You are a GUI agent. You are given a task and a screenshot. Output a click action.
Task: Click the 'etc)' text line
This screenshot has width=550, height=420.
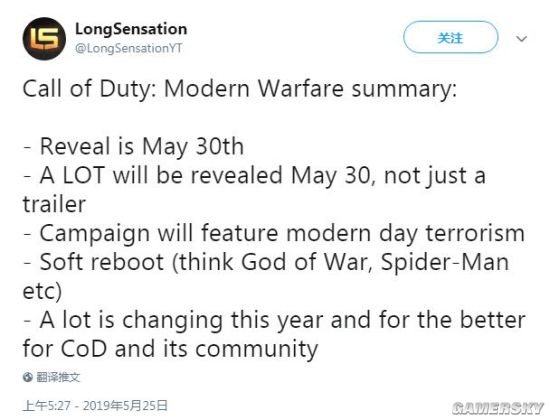42,291
